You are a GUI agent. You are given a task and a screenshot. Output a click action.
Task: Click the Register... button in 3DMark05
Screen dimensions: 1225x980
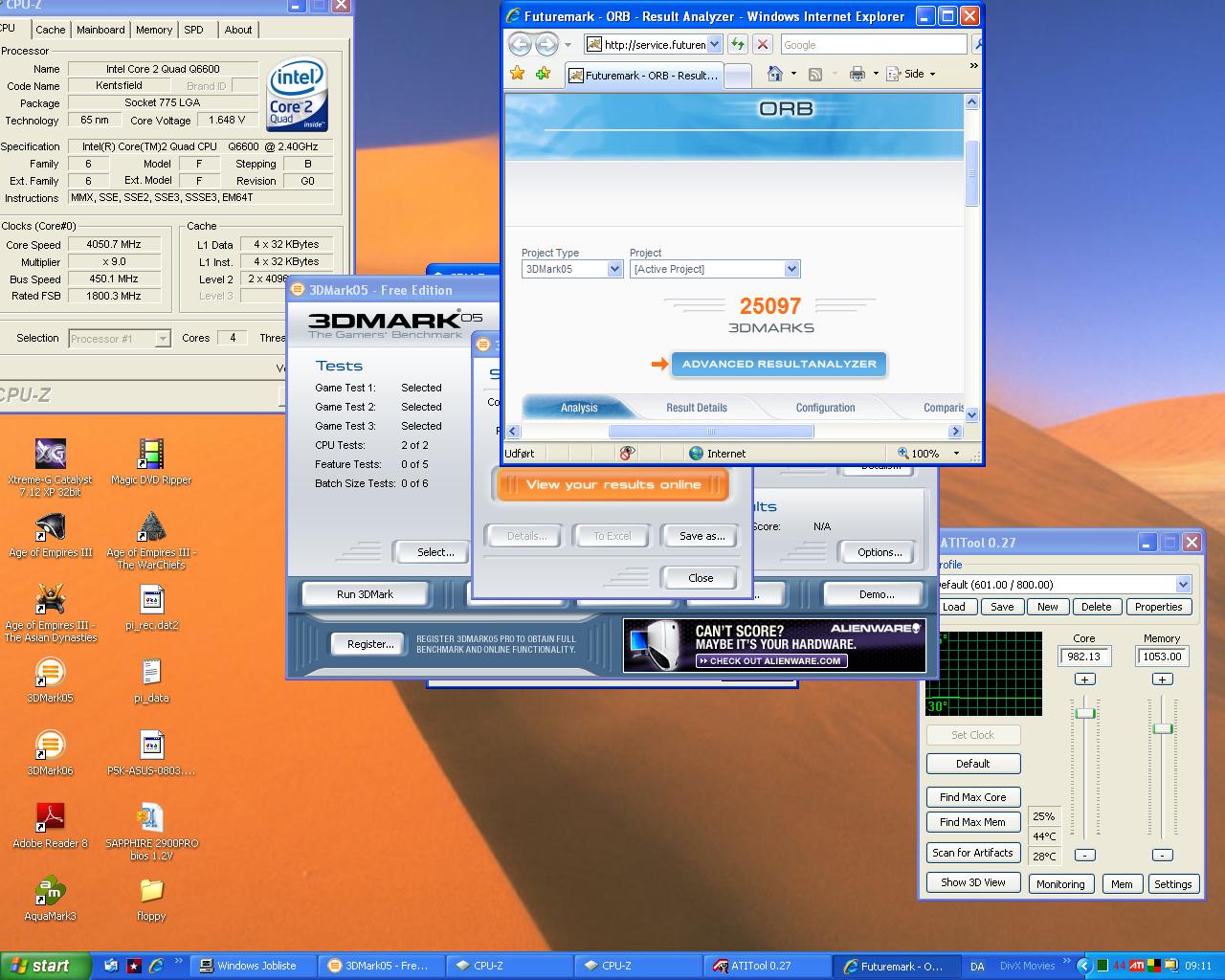pyautogui.click(x=370, y=644)
